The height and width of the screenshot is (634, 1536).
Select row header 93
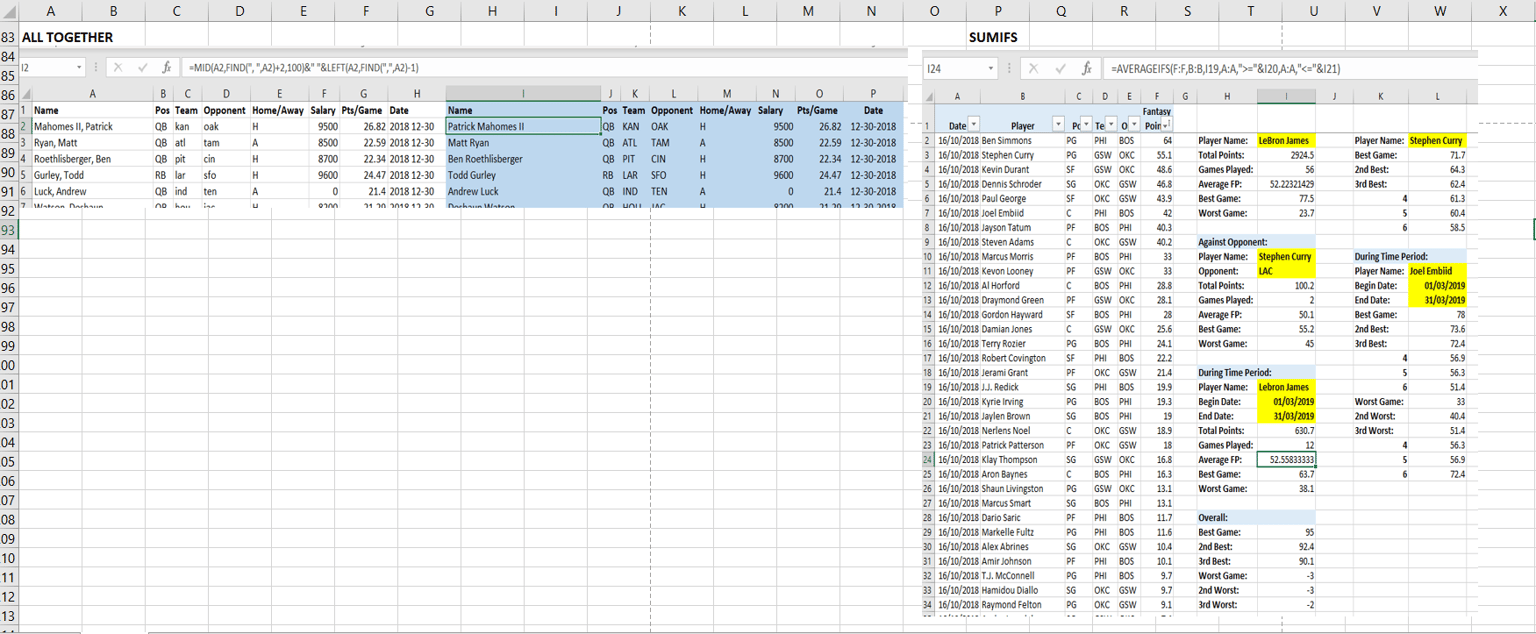[9, 230]
